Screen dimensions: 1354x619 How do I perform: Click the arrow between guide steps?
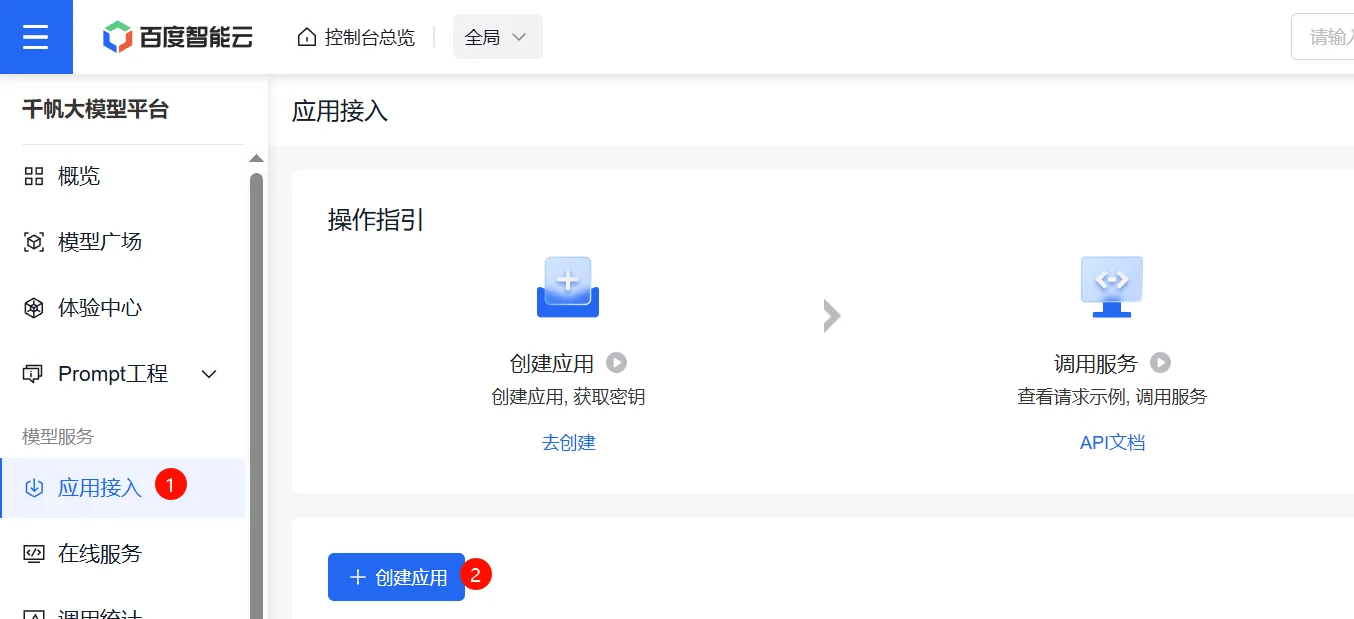[x=831, y=315]
